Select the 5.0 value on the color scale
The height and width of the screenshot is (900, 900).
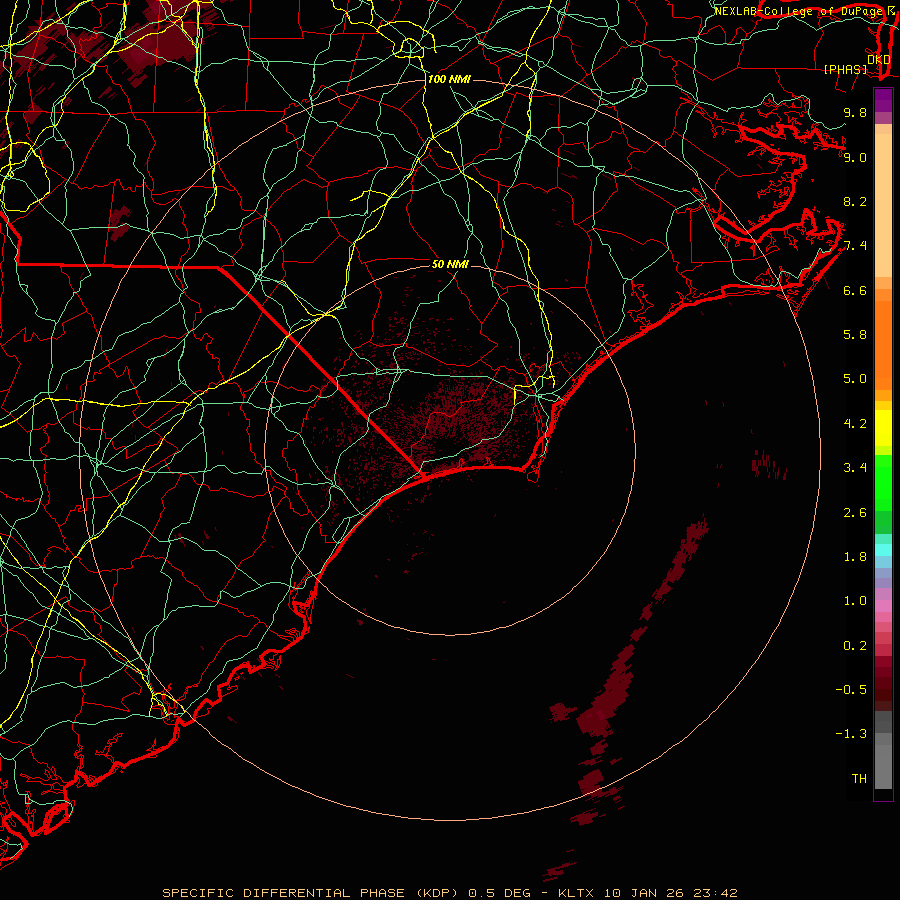(855, 379)
